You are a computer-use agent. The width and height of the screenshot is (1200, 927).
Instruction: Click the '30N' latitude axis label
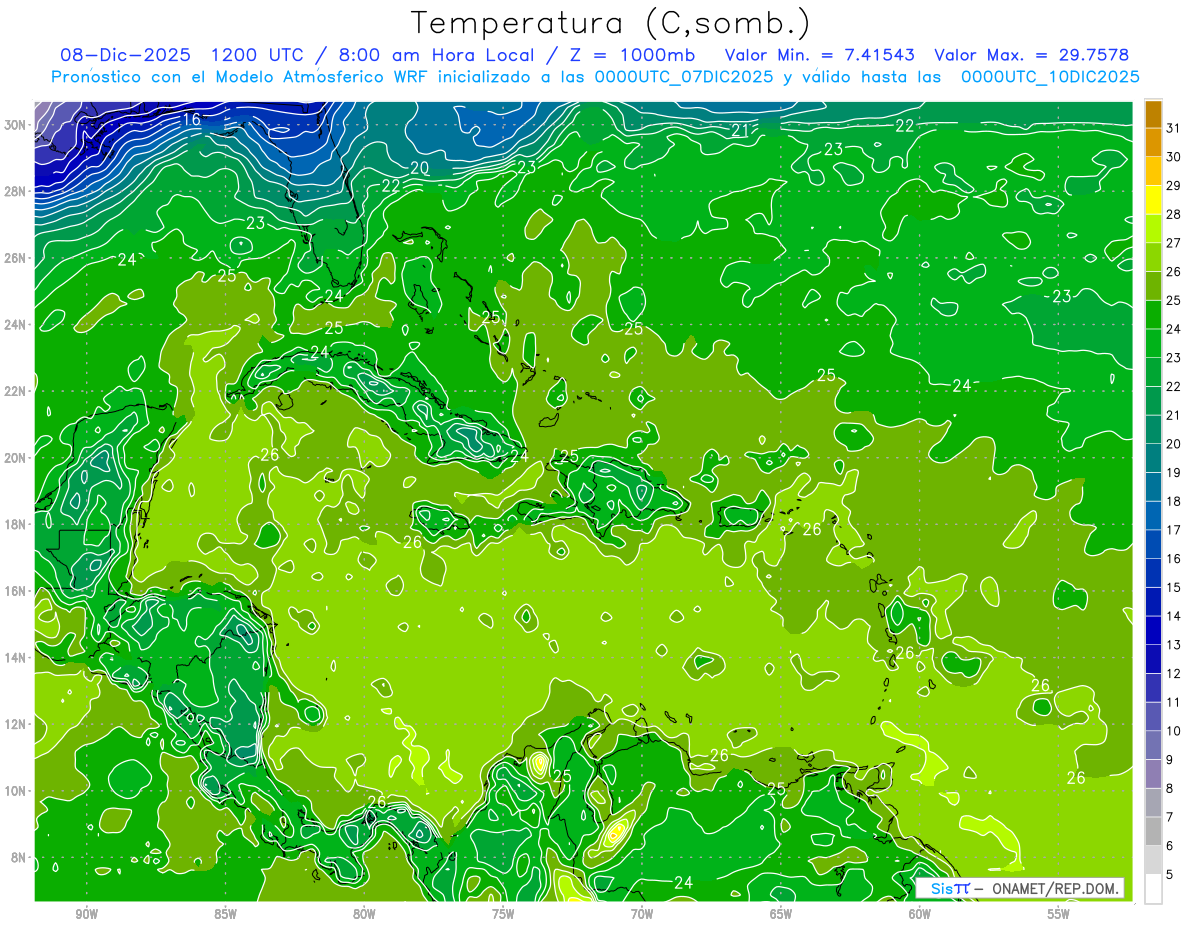(16, 125)
